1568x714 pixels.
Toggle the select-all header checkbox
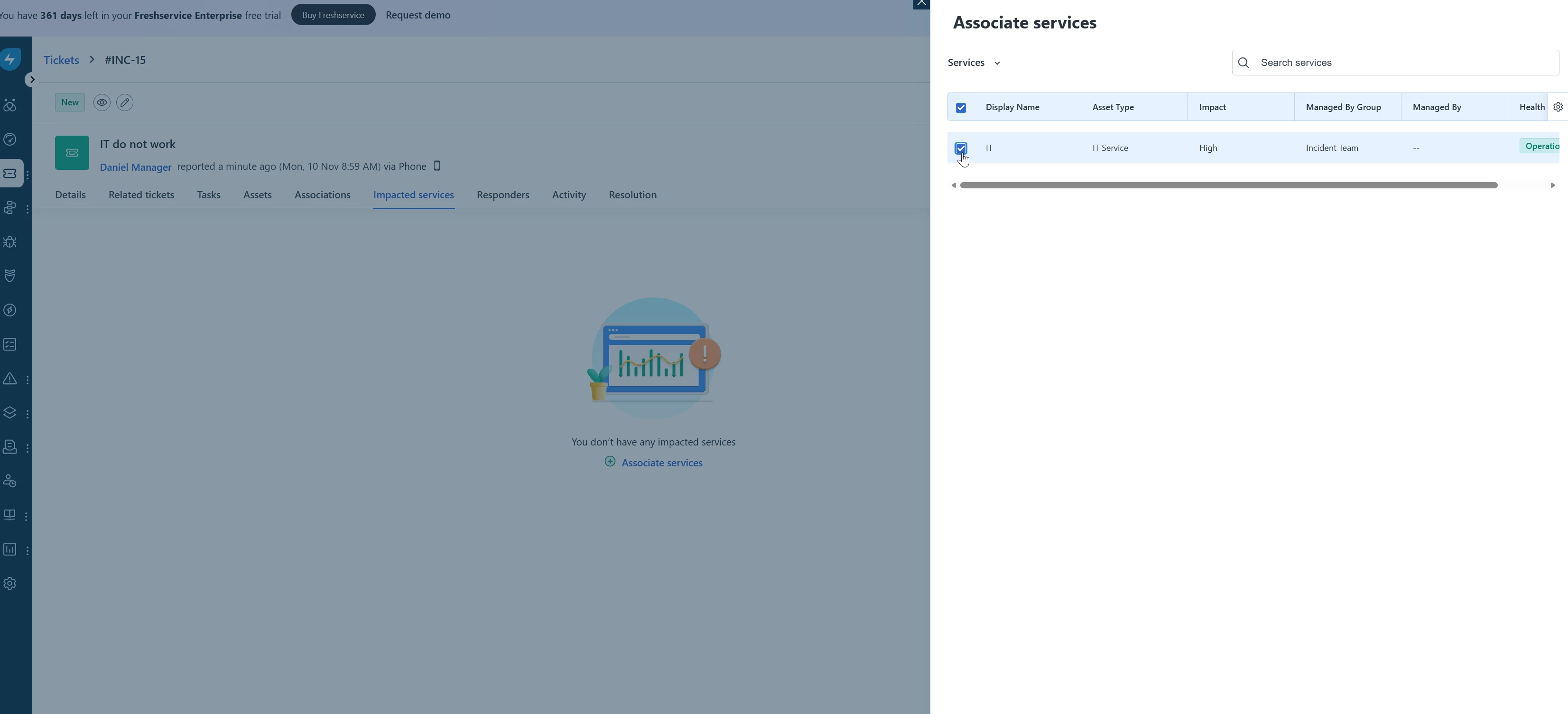(961, 108)
